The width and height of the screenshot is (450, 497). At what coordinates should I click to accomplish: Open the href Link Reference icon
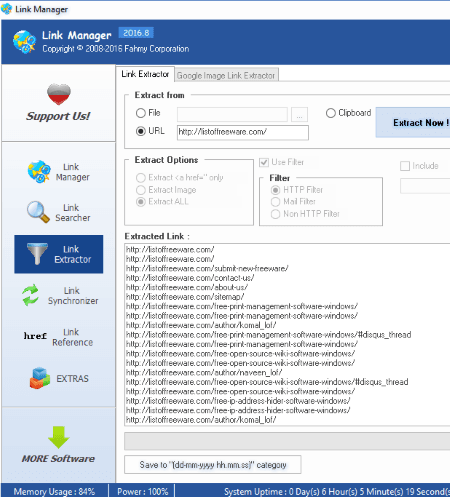[35, 336]
